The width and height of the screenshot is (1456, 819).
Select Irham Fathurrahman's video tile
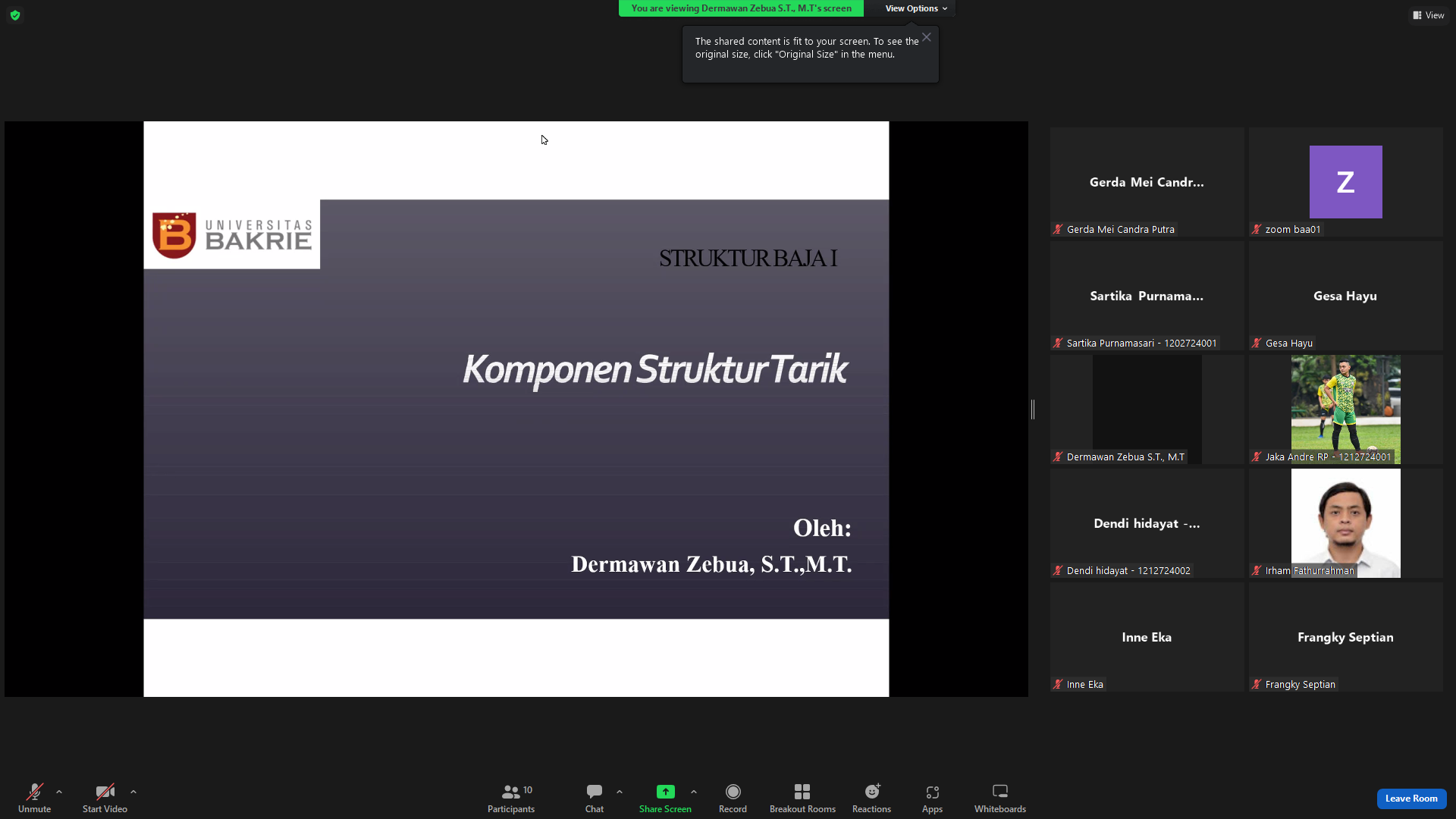tap(1346, 523)
